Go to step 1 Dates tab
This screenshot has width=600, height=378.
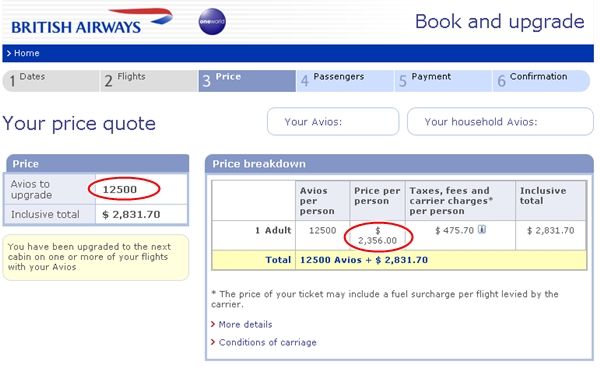[51, 81]
